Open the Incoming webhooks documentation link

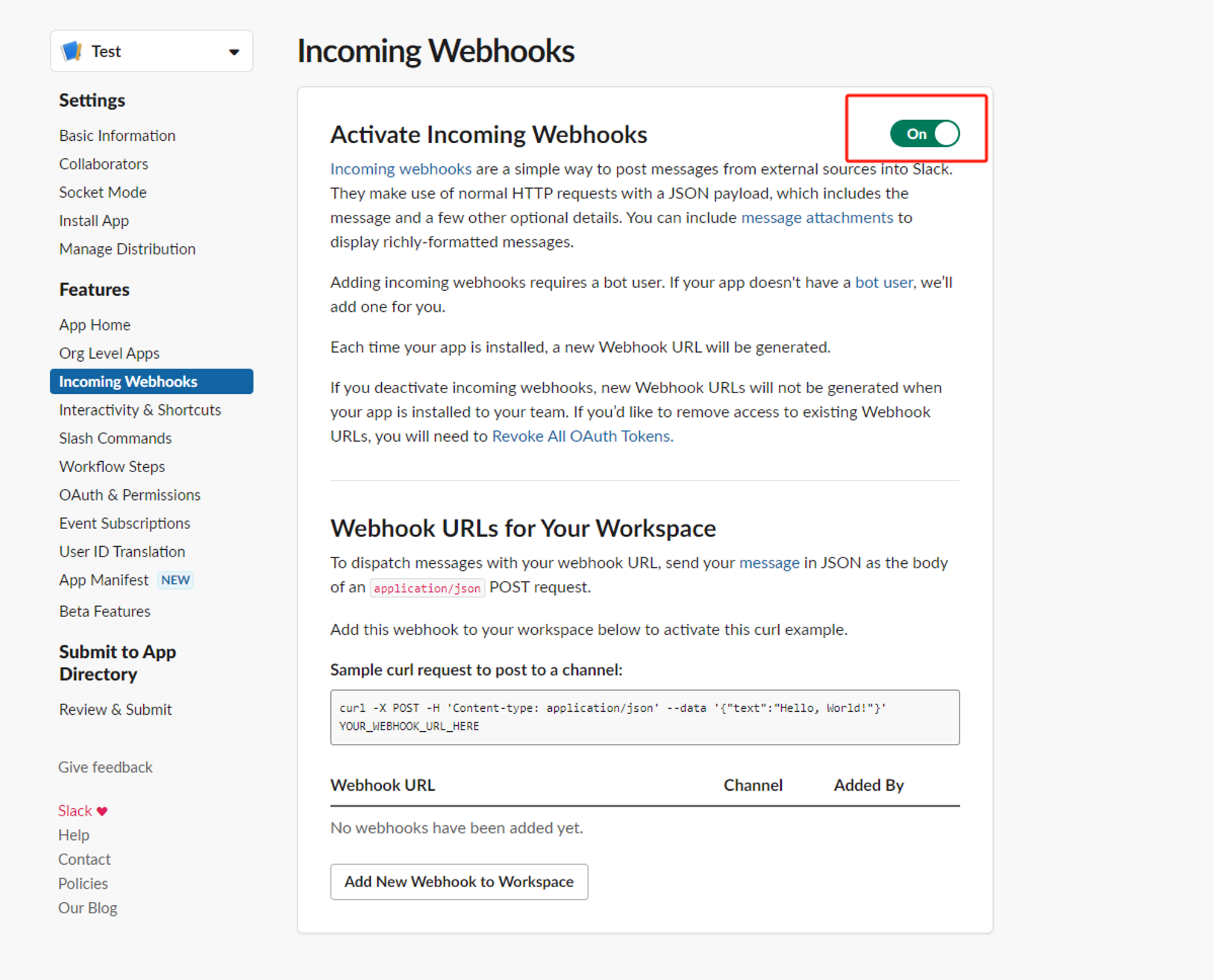[x=401, y=169]
